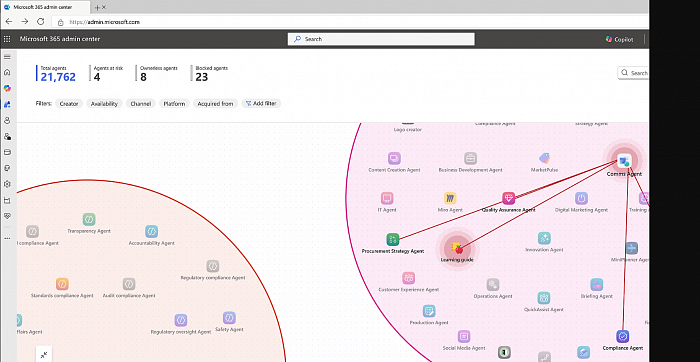Select the Production Agent icon

[x=429, y=311]
